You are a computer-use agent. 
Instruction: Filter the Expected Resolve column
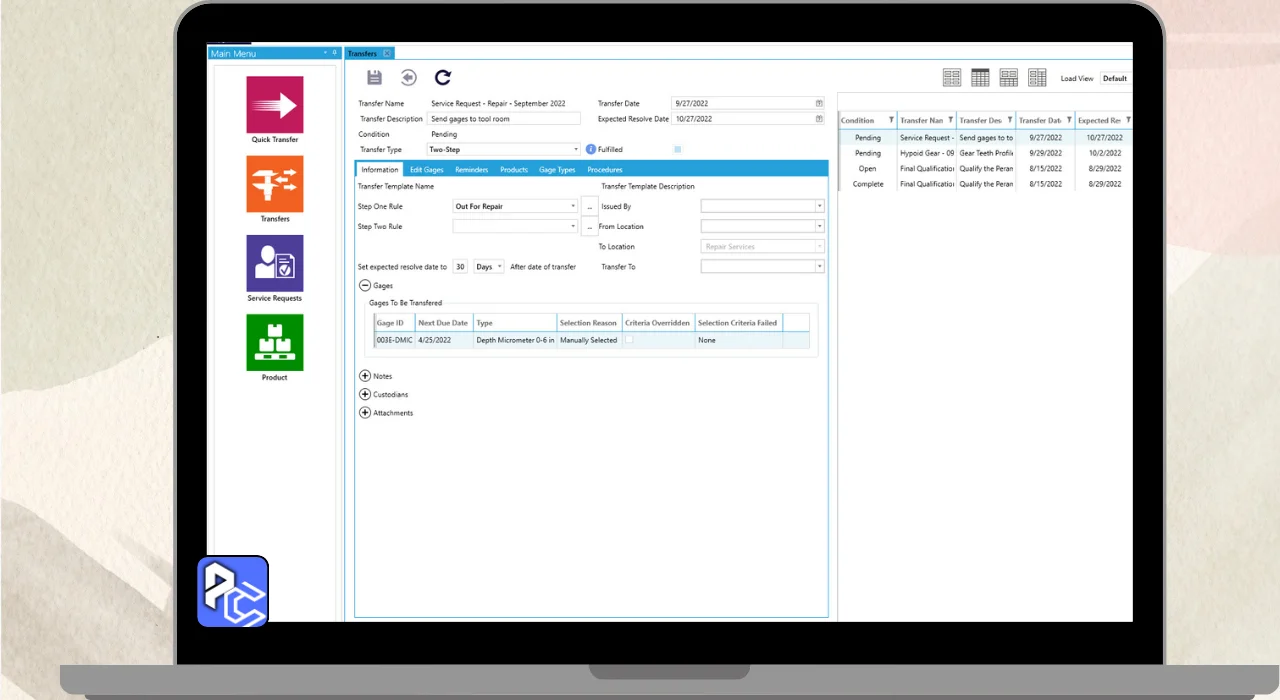coord(1128,120)
